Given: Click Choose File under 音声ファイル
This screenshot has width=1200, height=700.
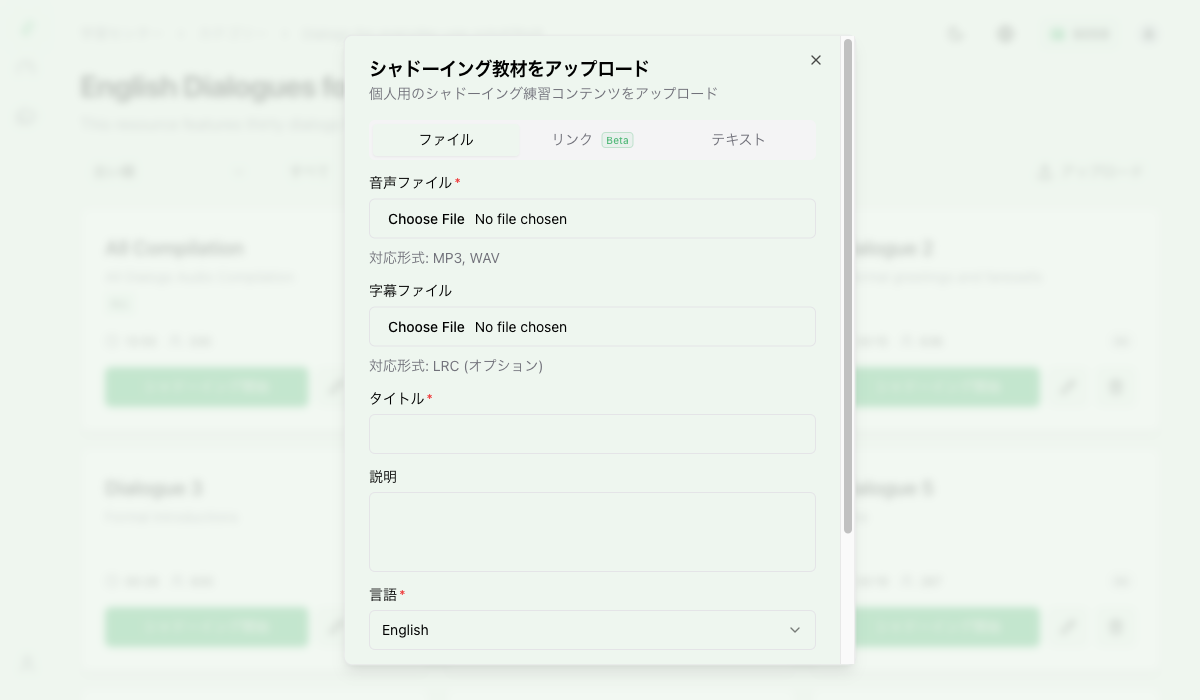Looking at the screenshot, I should (x=426, y=218).
